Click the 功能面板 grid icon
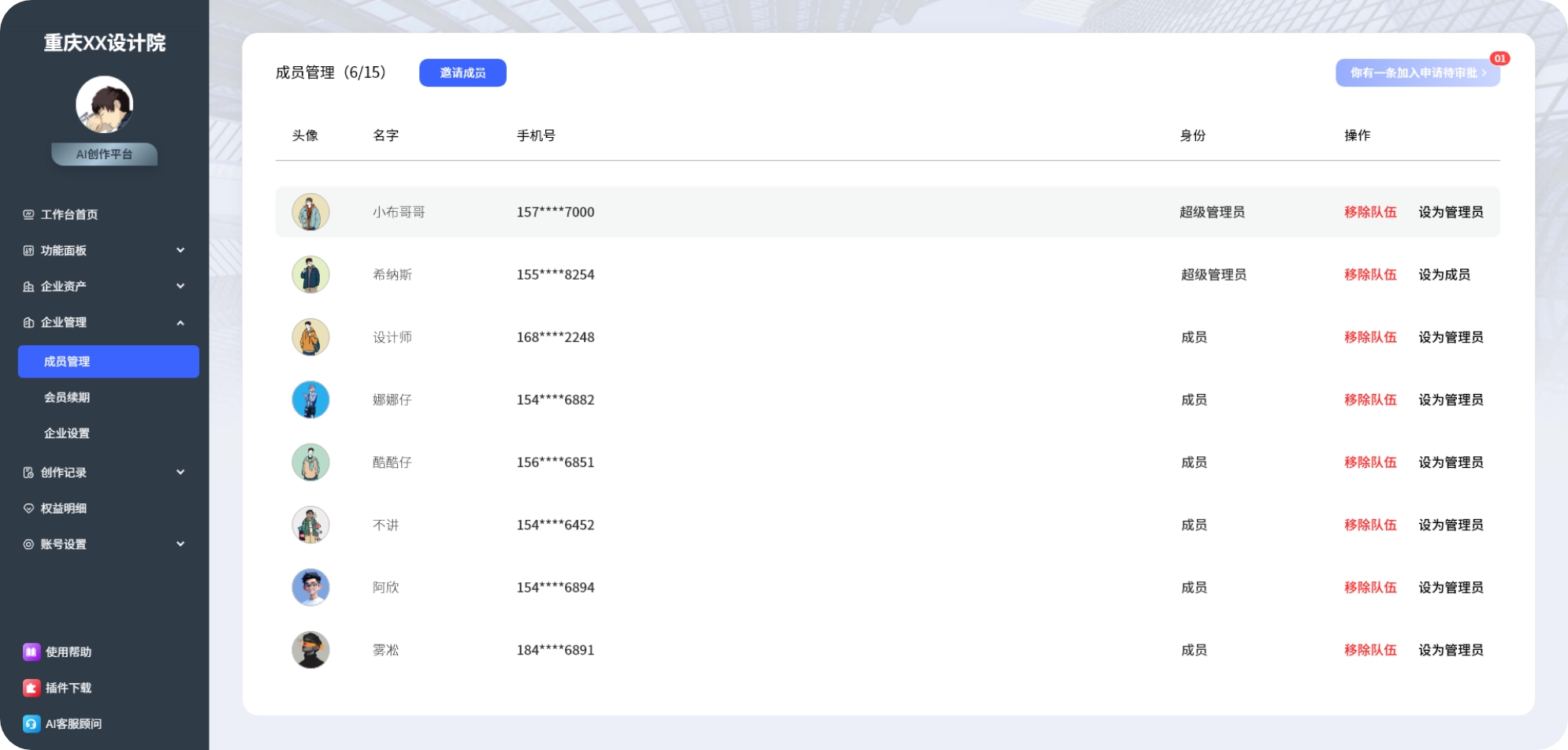 28,251
